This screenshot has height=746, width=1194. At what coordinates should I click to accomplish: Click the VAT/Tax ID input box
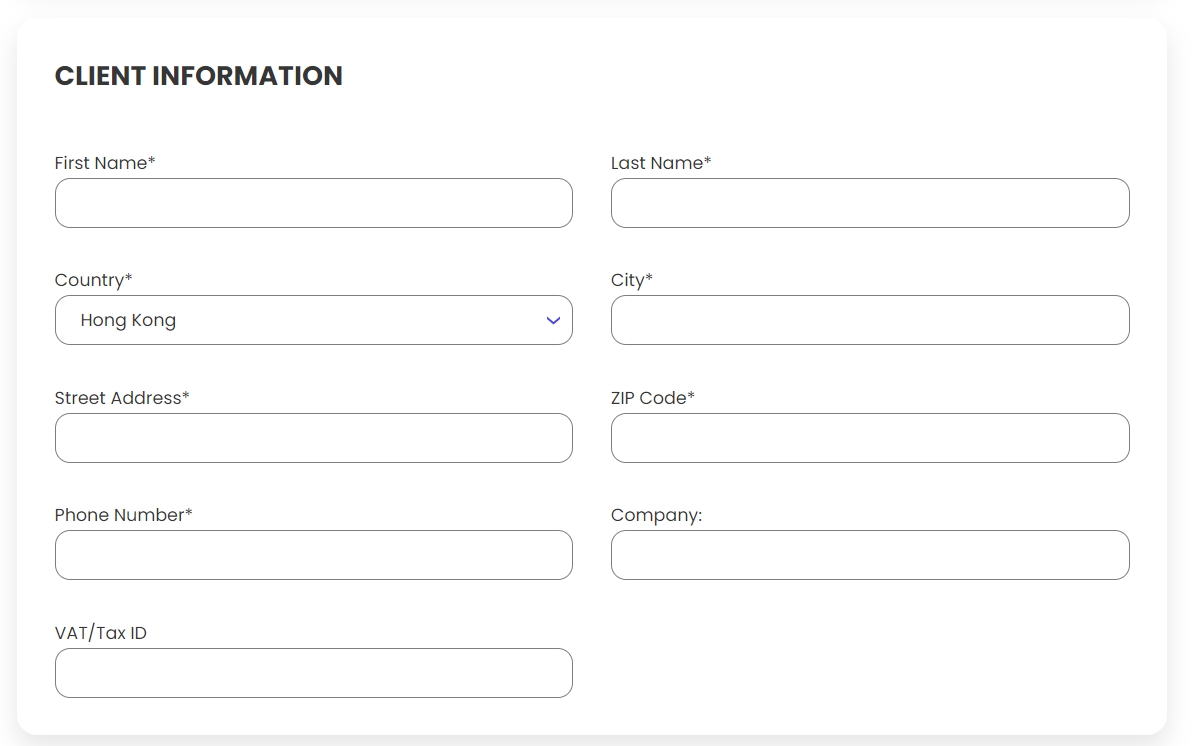point(313,673)
